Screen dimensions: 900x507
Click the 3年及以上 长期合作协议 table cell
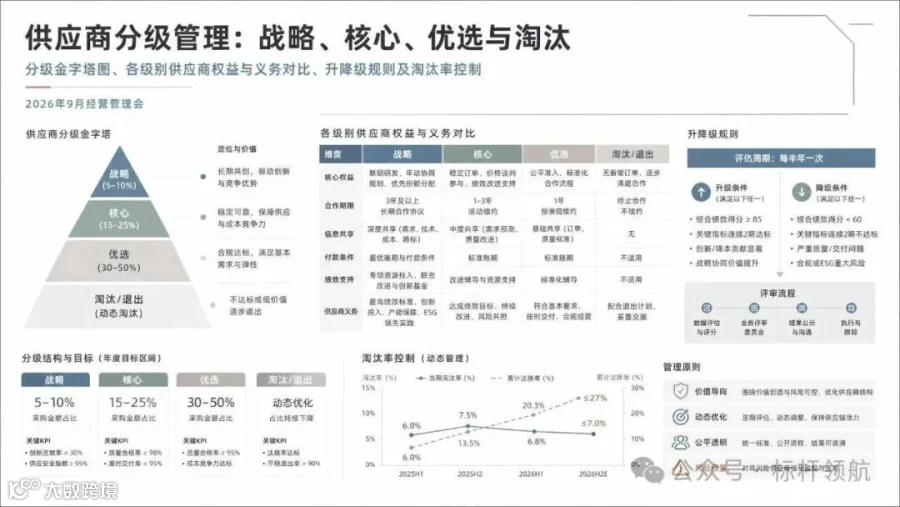[x=402, y=206]
